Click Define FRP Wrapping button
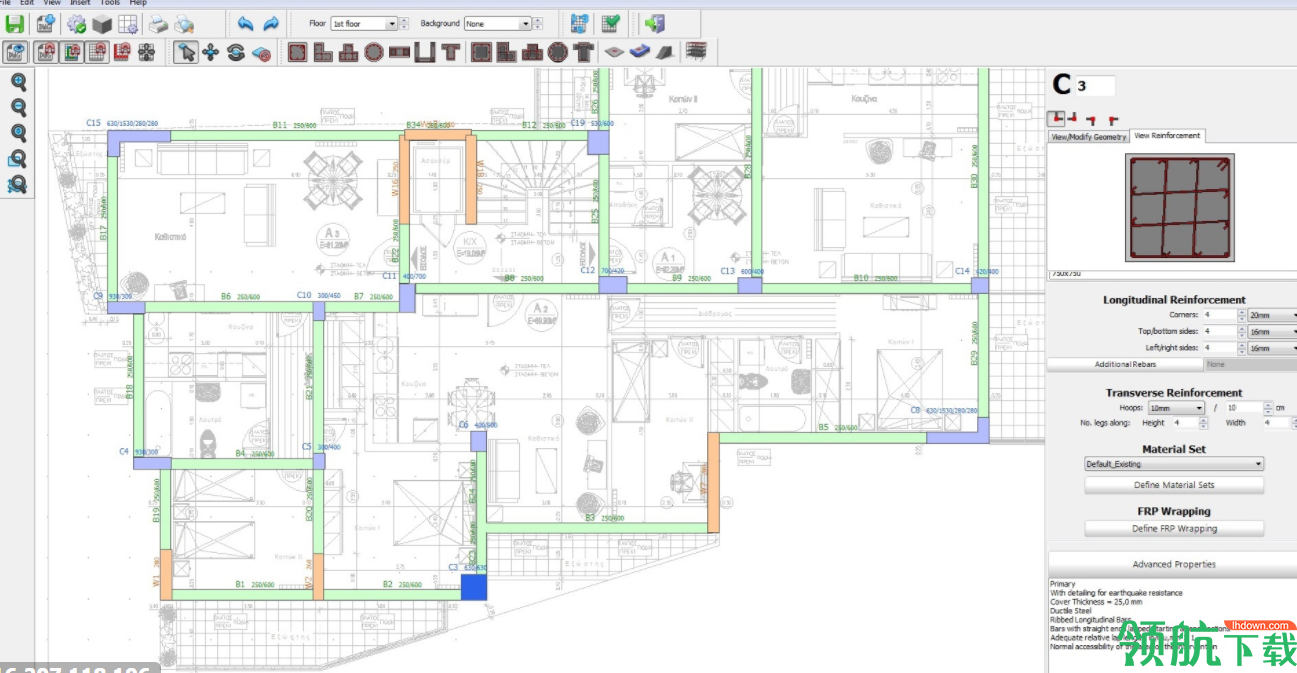The width and height of the screenshot is (1297, 673). [x=1174, y=529]
